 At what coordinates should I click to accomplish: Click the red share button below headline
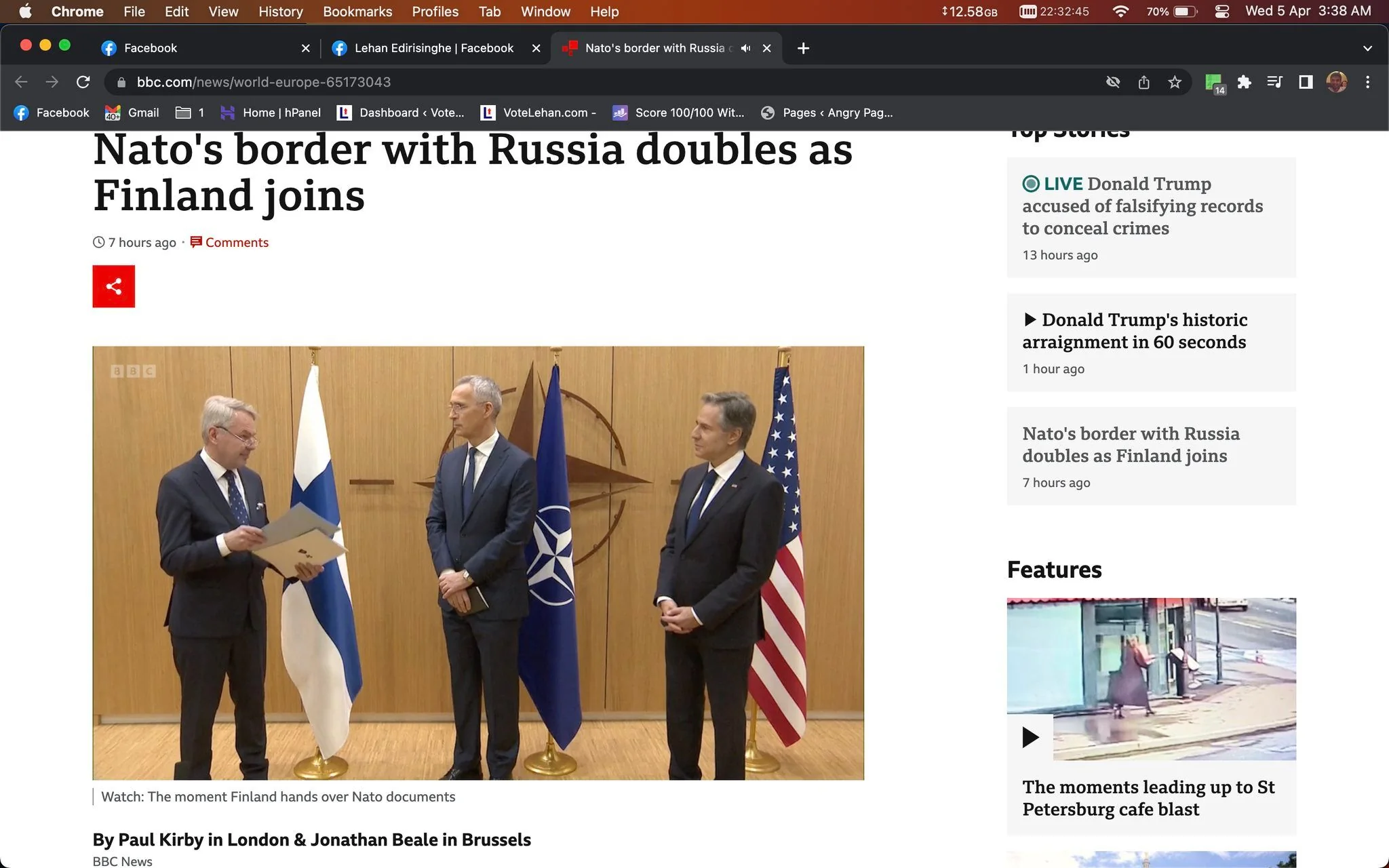click(113, 286)
